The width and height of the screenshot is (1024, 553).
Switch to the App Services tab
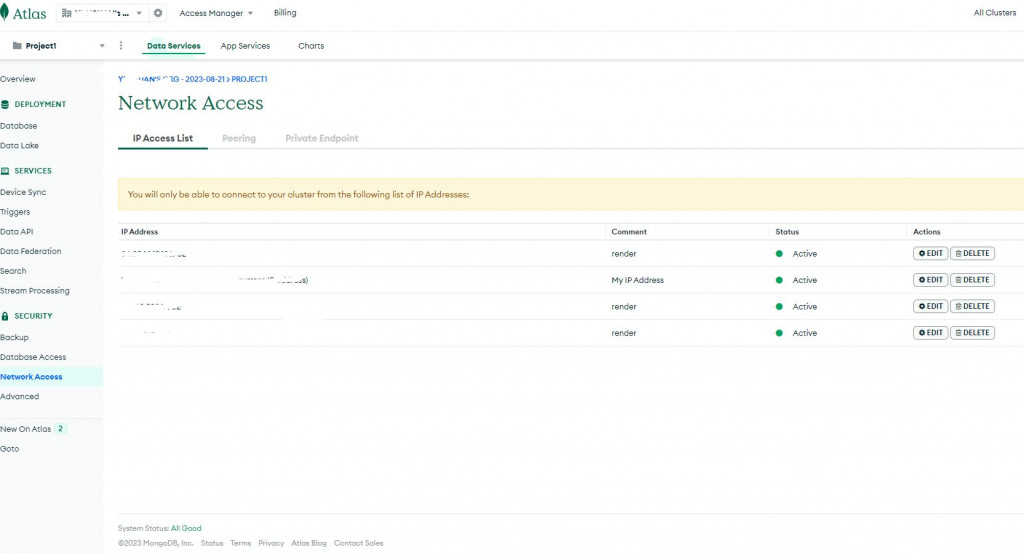tap(245, 46)
